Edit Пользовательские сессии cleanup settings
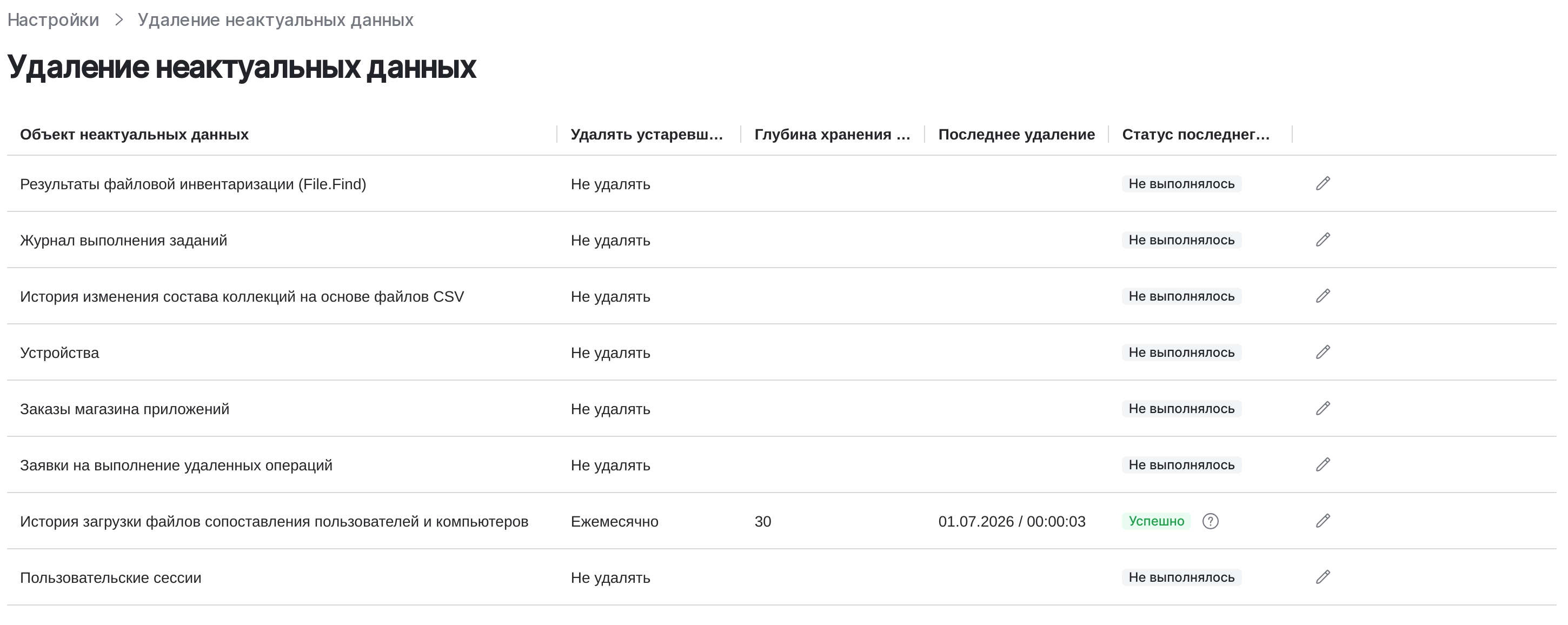The height and width of the screenshot is (625, 1568). pyautogui.click(x=1323, y=577)
